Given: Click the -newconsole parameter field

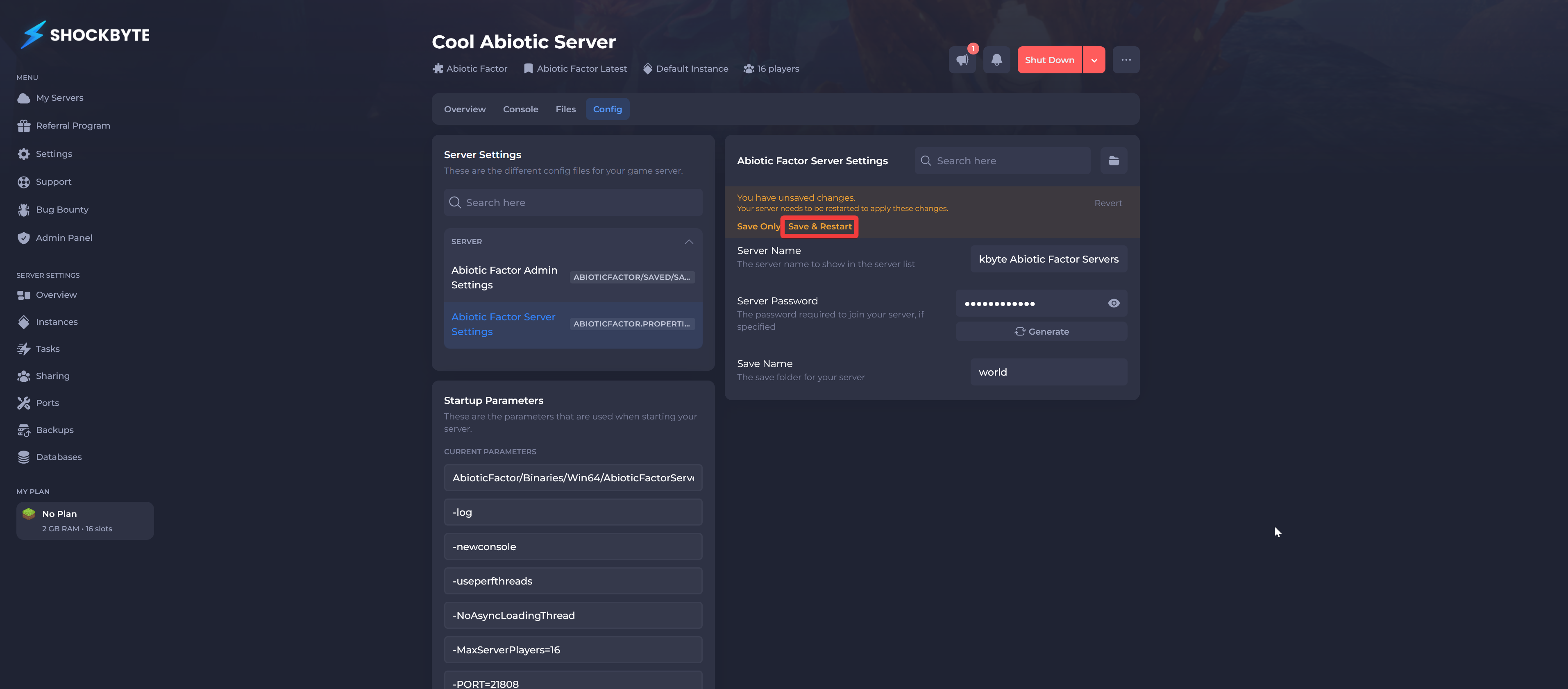Looking at the screenshot, I should click(x=573, y=546).
